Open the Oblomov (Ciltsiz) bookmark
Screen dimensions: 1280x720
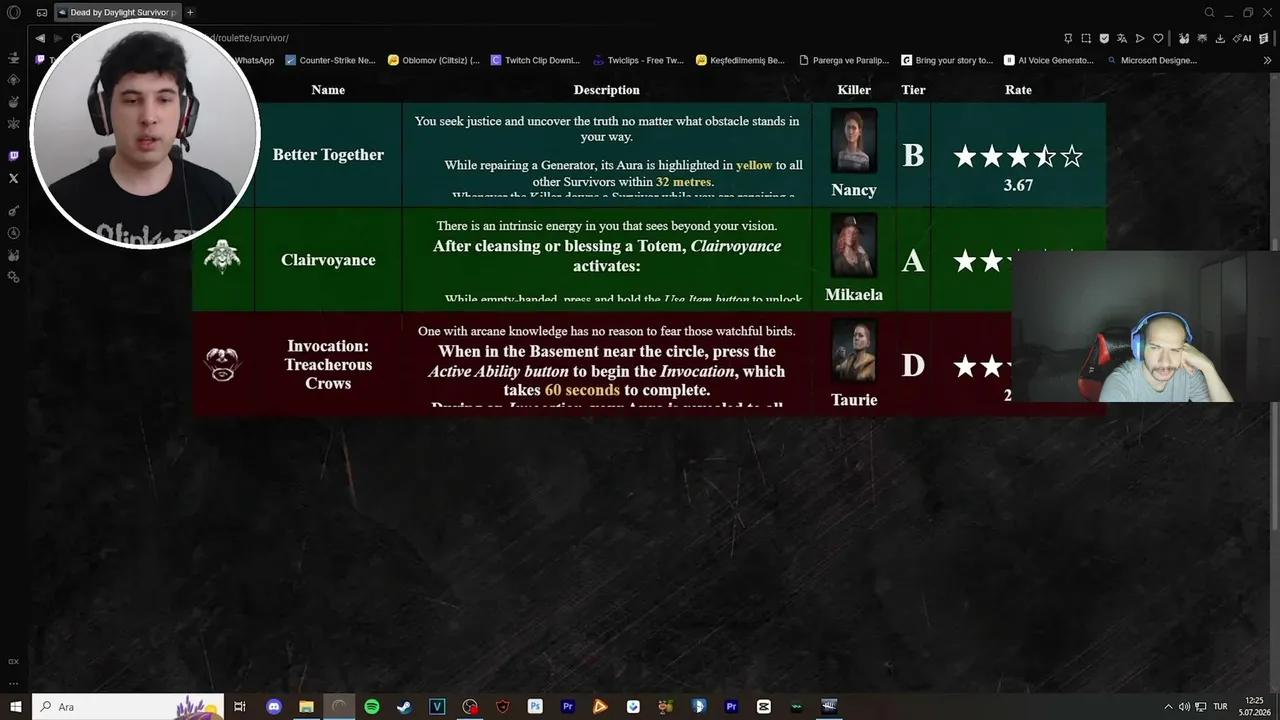click(434, 60)
